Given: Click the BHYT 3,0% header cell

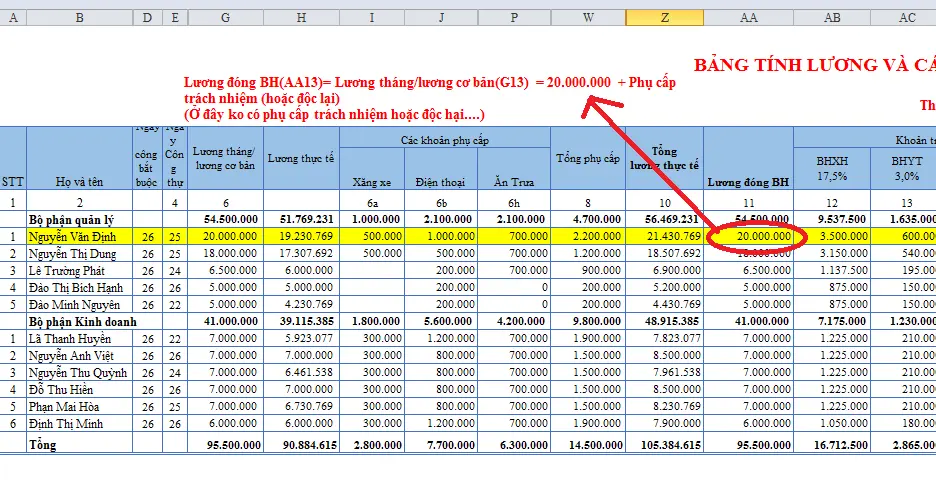Looking at the screenshot, I should click(904, 169).
